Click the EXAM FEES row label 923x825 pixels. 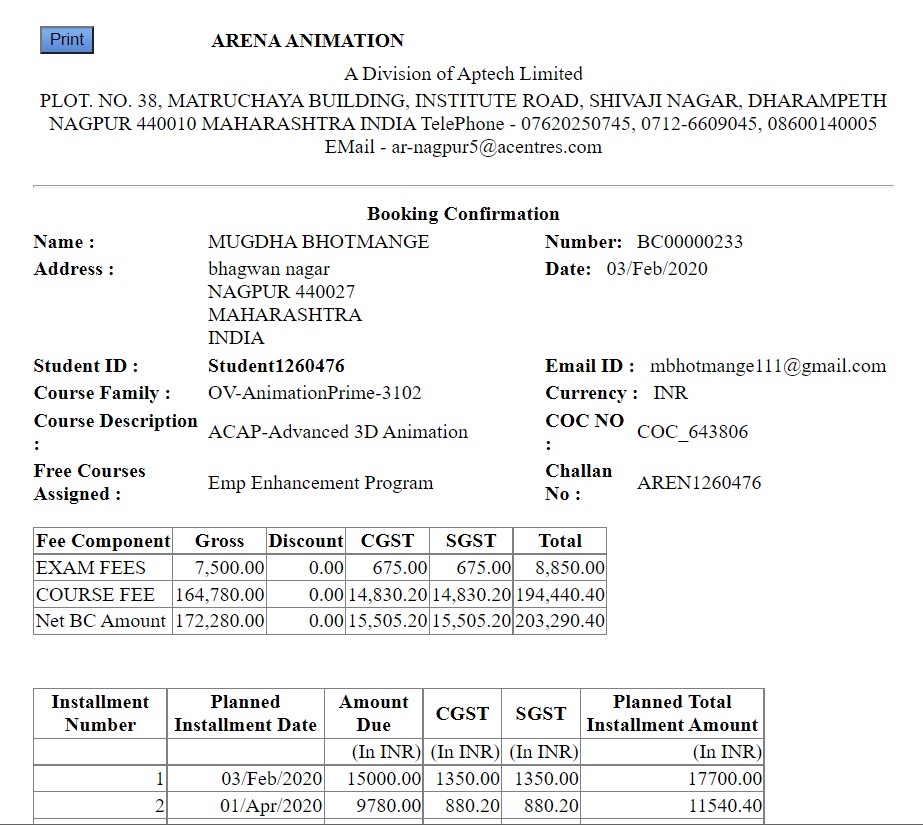pyautogui.click(x=91, y=567)
